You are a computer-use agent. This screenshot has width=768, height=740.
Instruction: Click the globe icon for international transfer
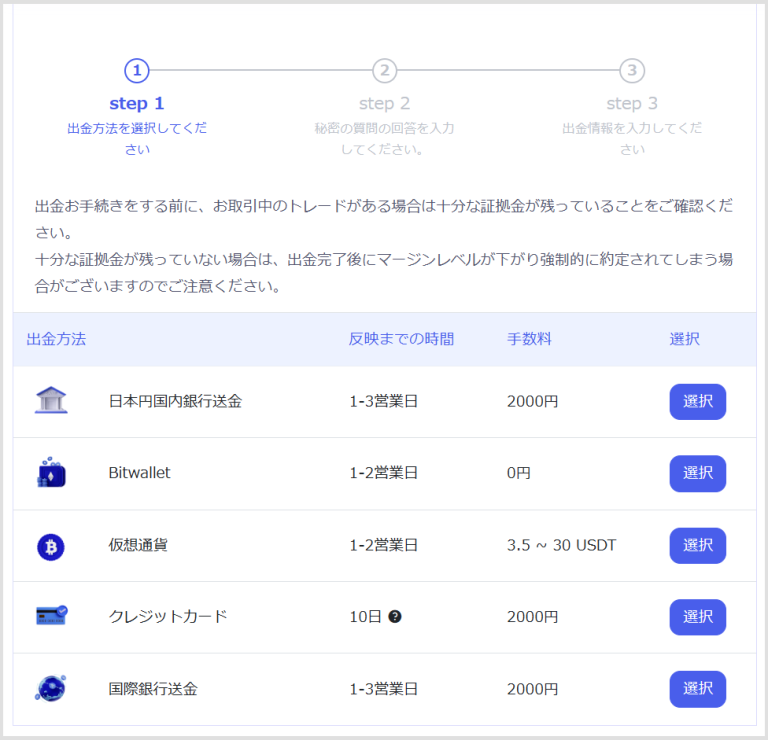(51, 688)
